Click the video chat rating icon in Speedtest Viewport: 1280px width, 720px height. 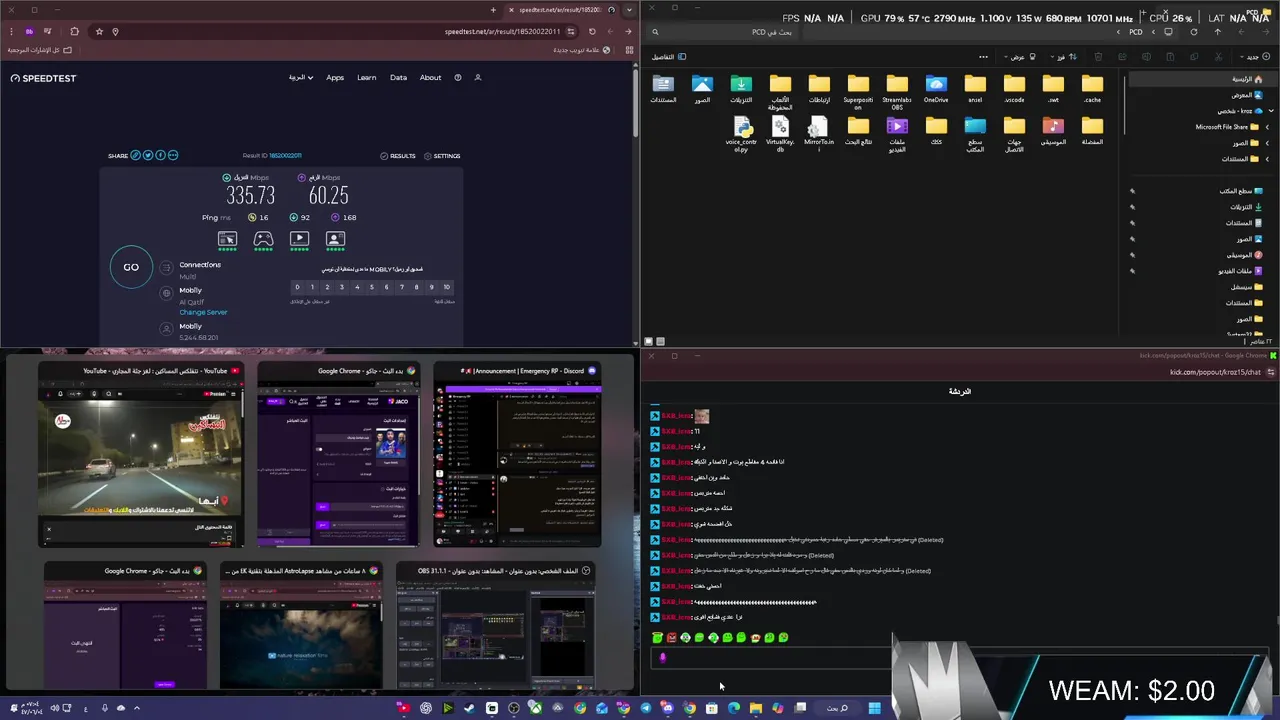pos(335,239)
